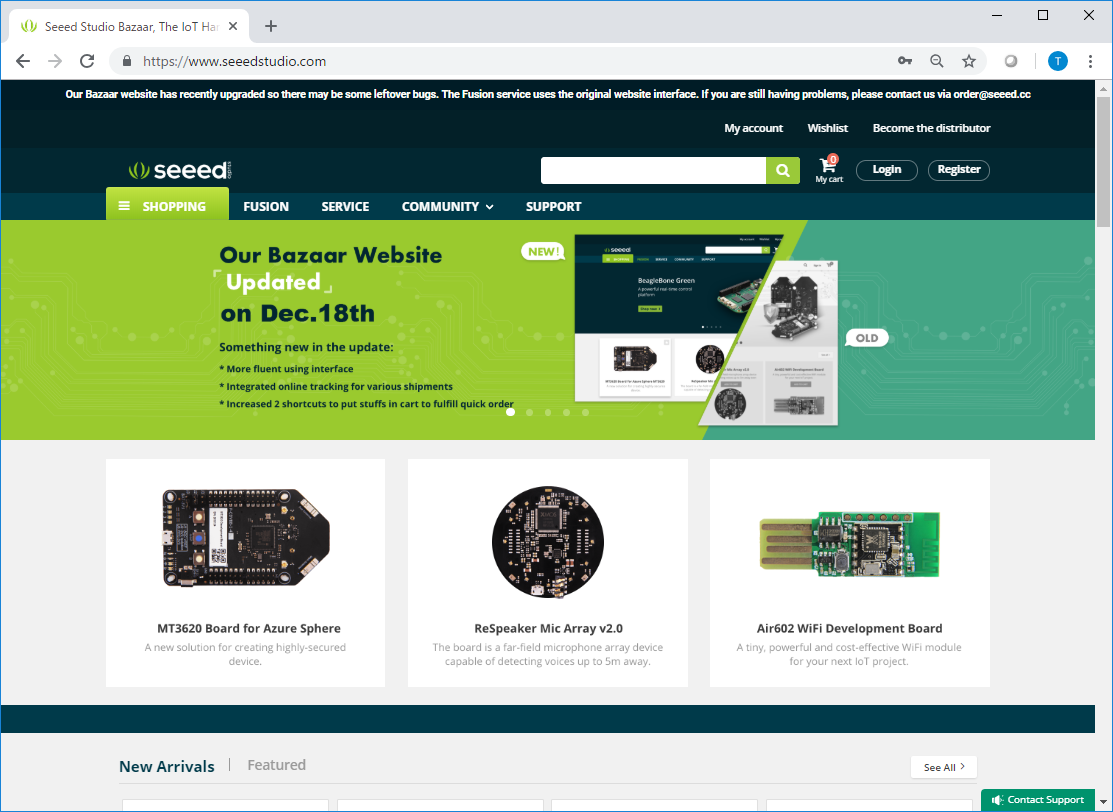The image size is (1113, 812).
Task: Select the first carousel dot
Action: pyautogui.click(x=510, y=412)
